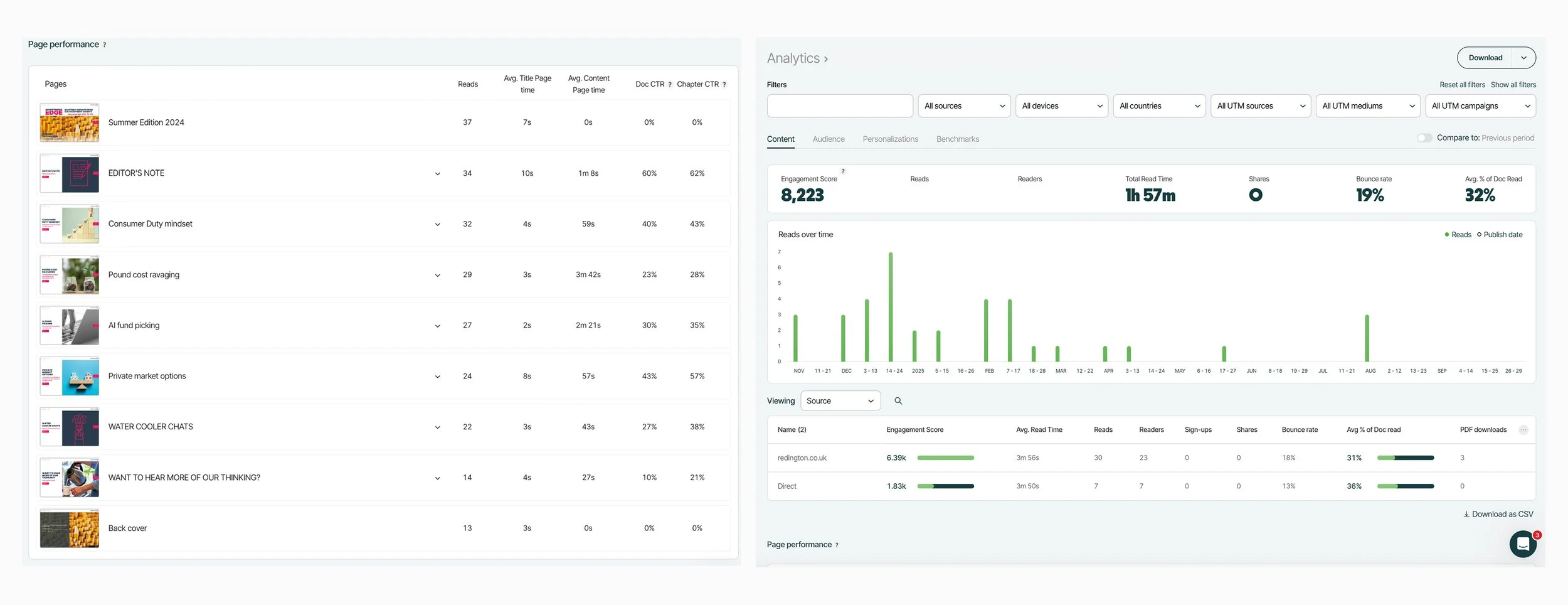
Task: Open All countries filter dropdown
Action: [1160, 106]
